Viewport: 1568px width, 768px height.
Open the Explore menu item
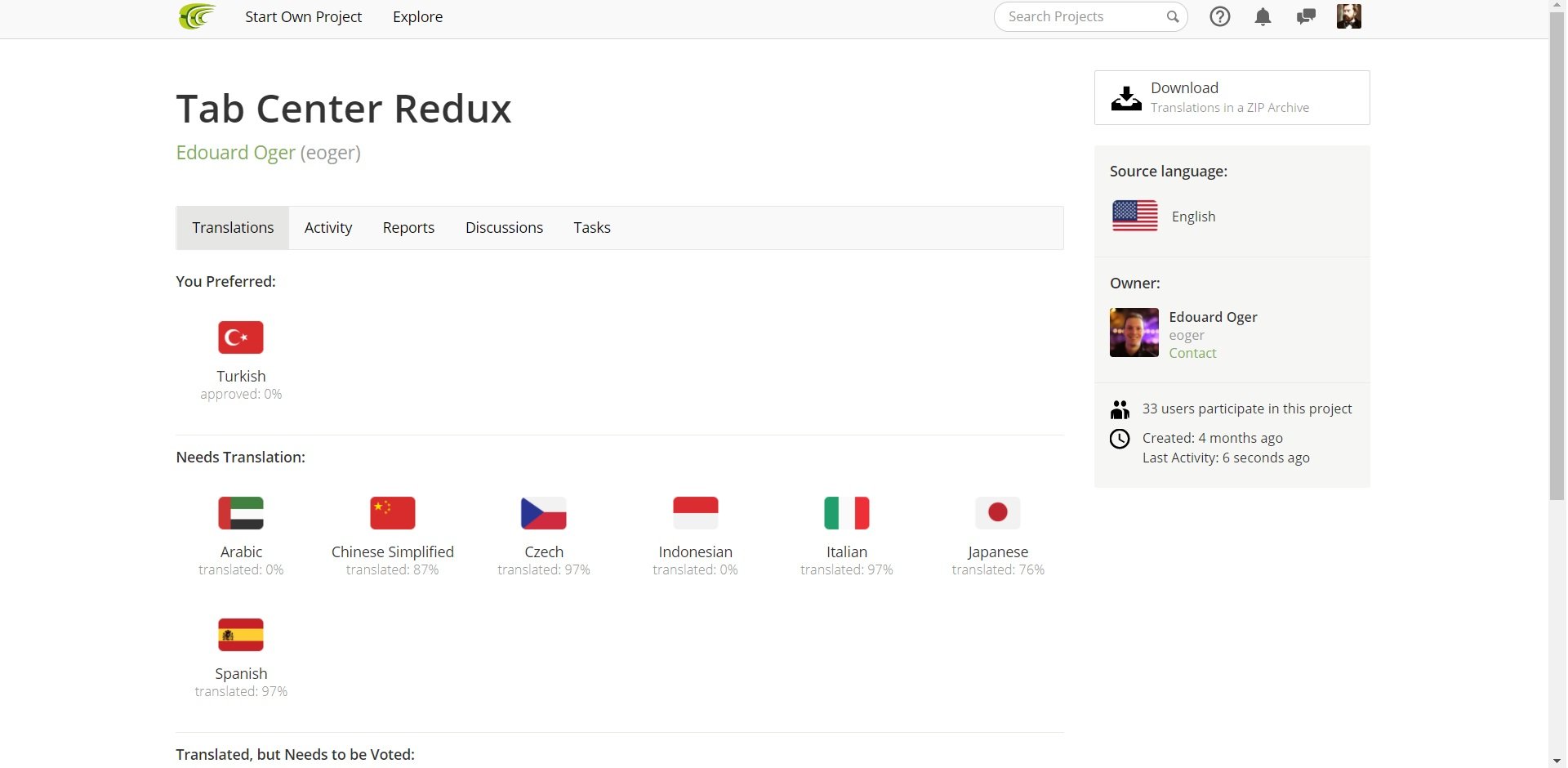click(x=418, y=17)
